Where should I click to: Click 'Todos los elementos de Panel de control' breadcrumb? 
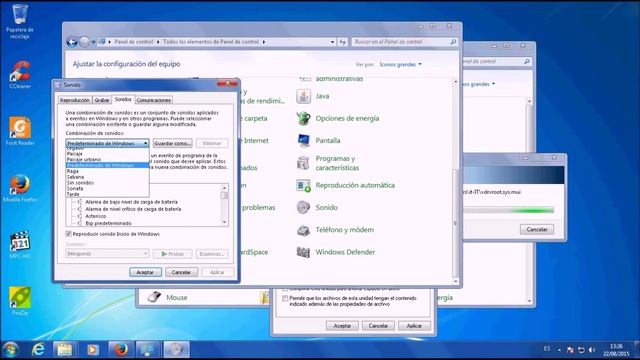[x=211, y=42]
